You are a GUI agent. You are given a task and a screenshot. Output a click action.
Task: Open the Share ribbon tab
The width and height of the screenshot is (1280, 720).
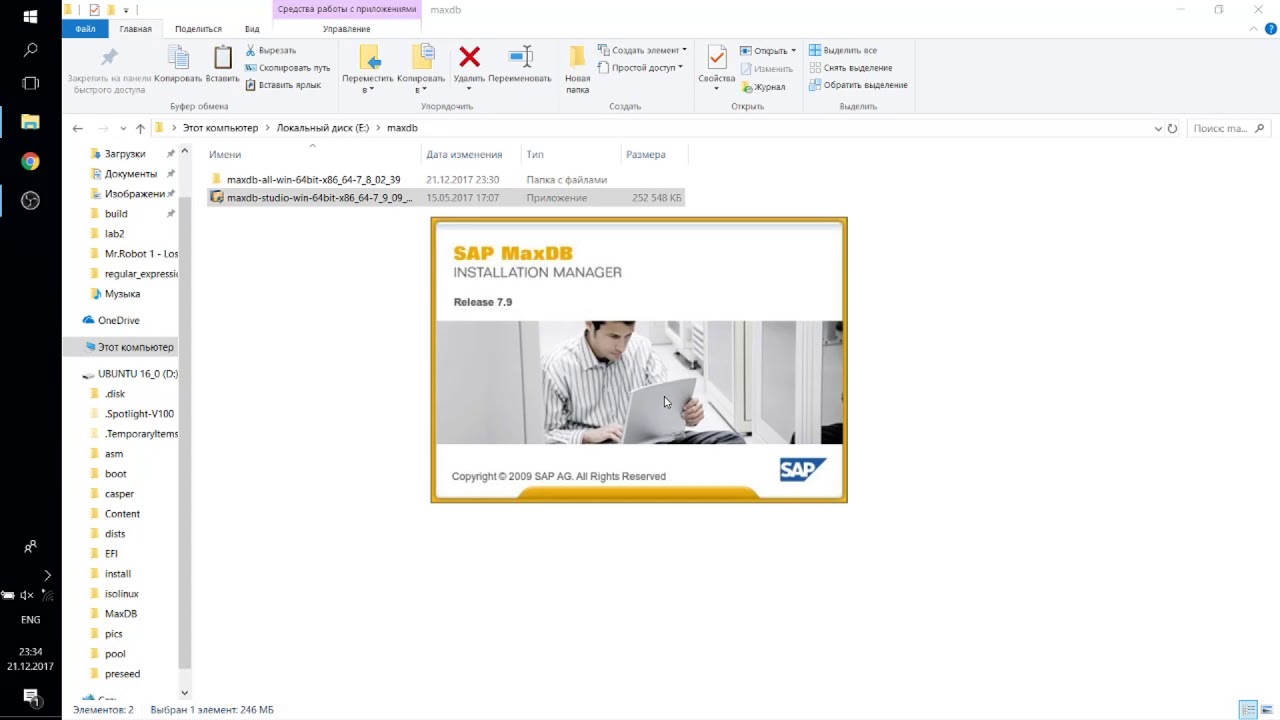pos(198,29)
